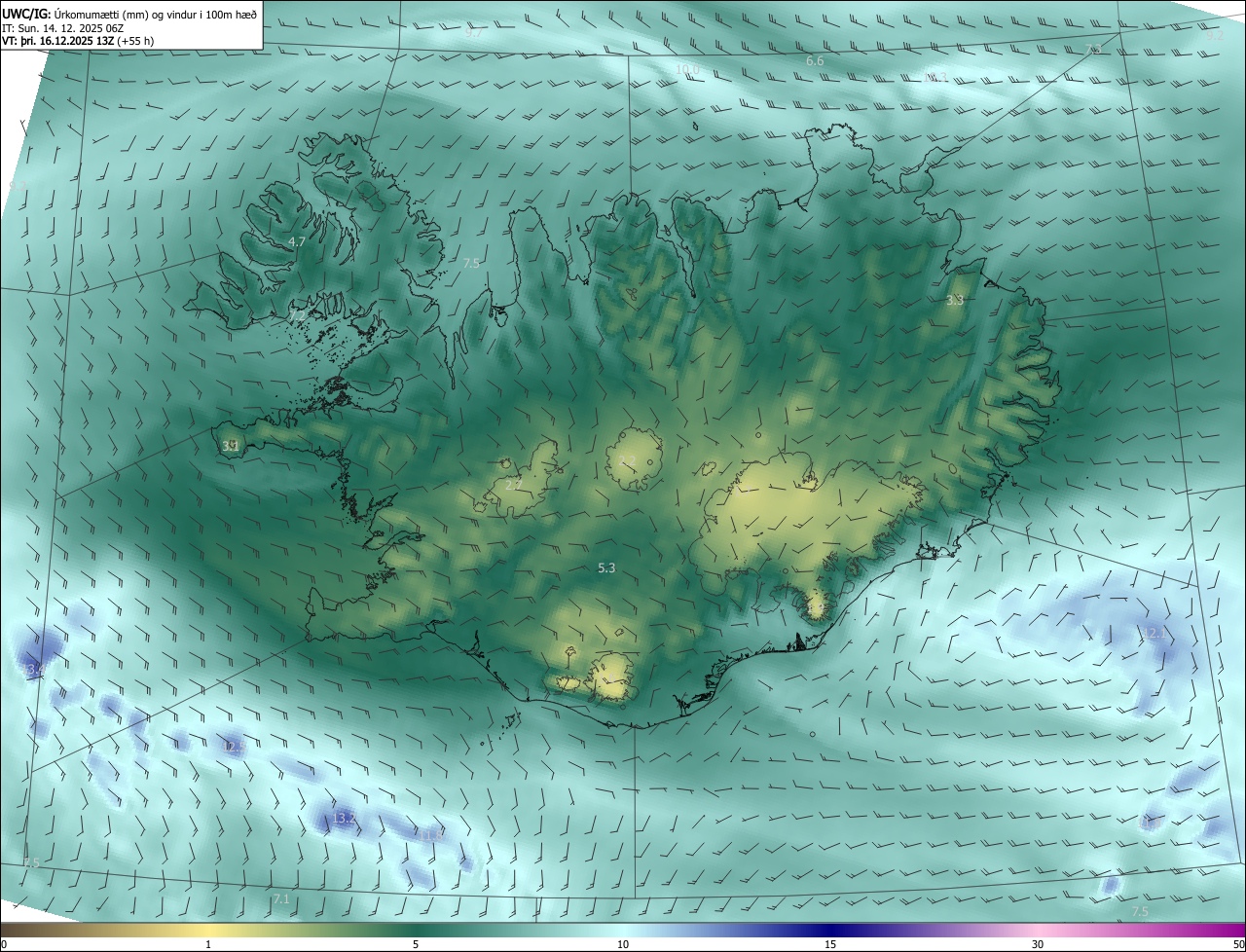Click the '12.1' value in the southeast sea

[x=1154, y=633]
